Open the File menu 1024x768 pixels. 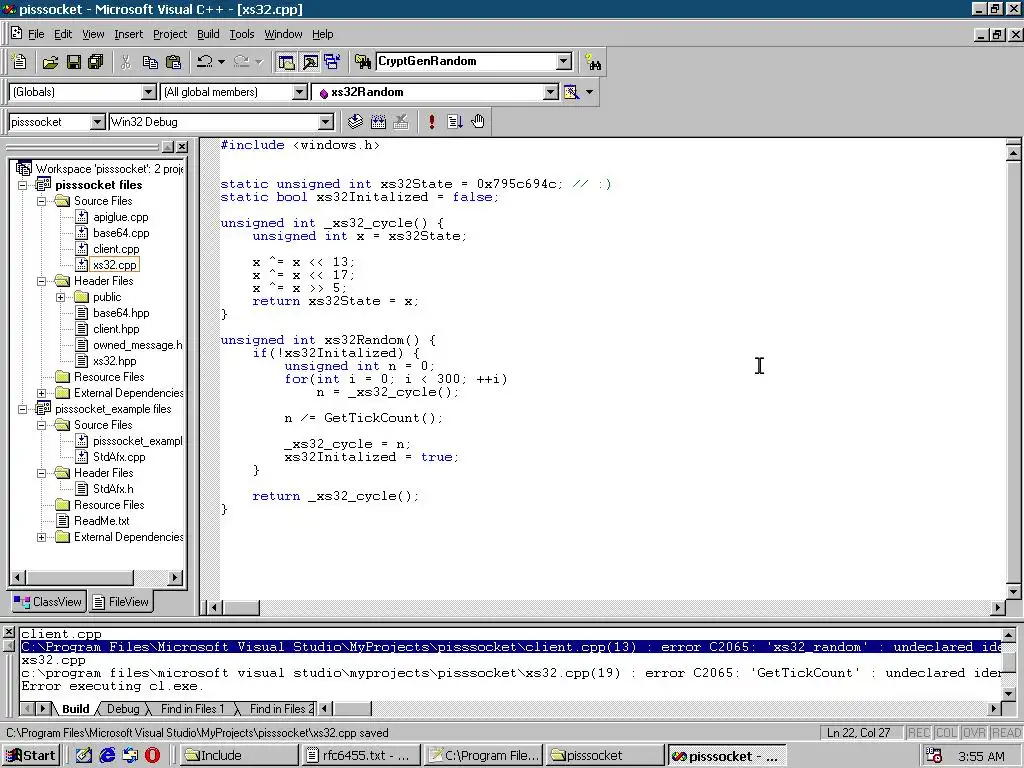click(36, 34)
